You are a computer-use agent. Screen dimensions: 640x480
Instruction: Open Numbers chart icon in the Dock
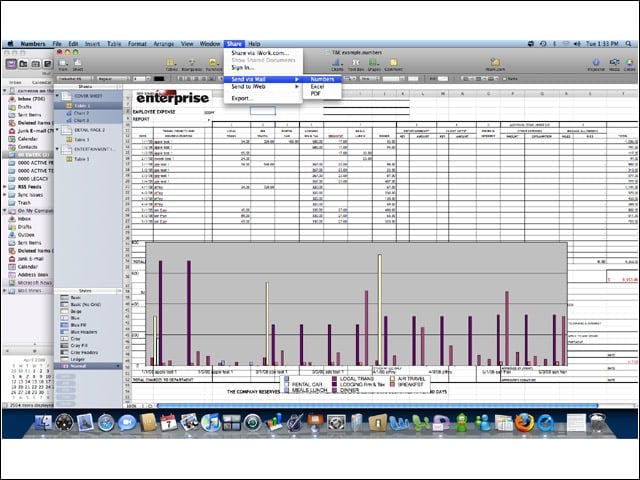tap(273, 423)
